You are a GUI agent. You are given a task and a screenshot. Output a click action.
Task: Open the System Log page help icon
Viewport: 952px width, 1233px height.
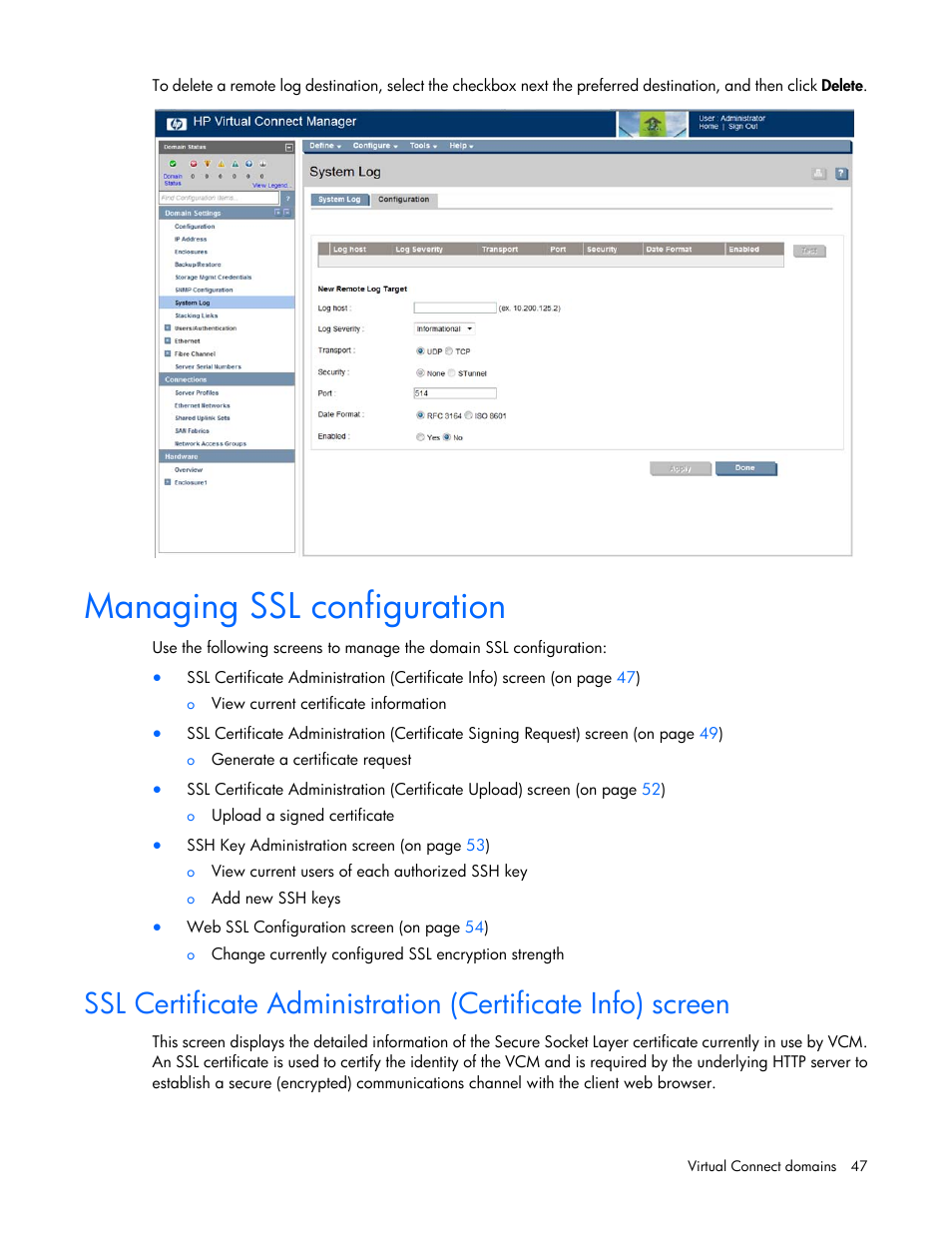click(x=841, y=174)
